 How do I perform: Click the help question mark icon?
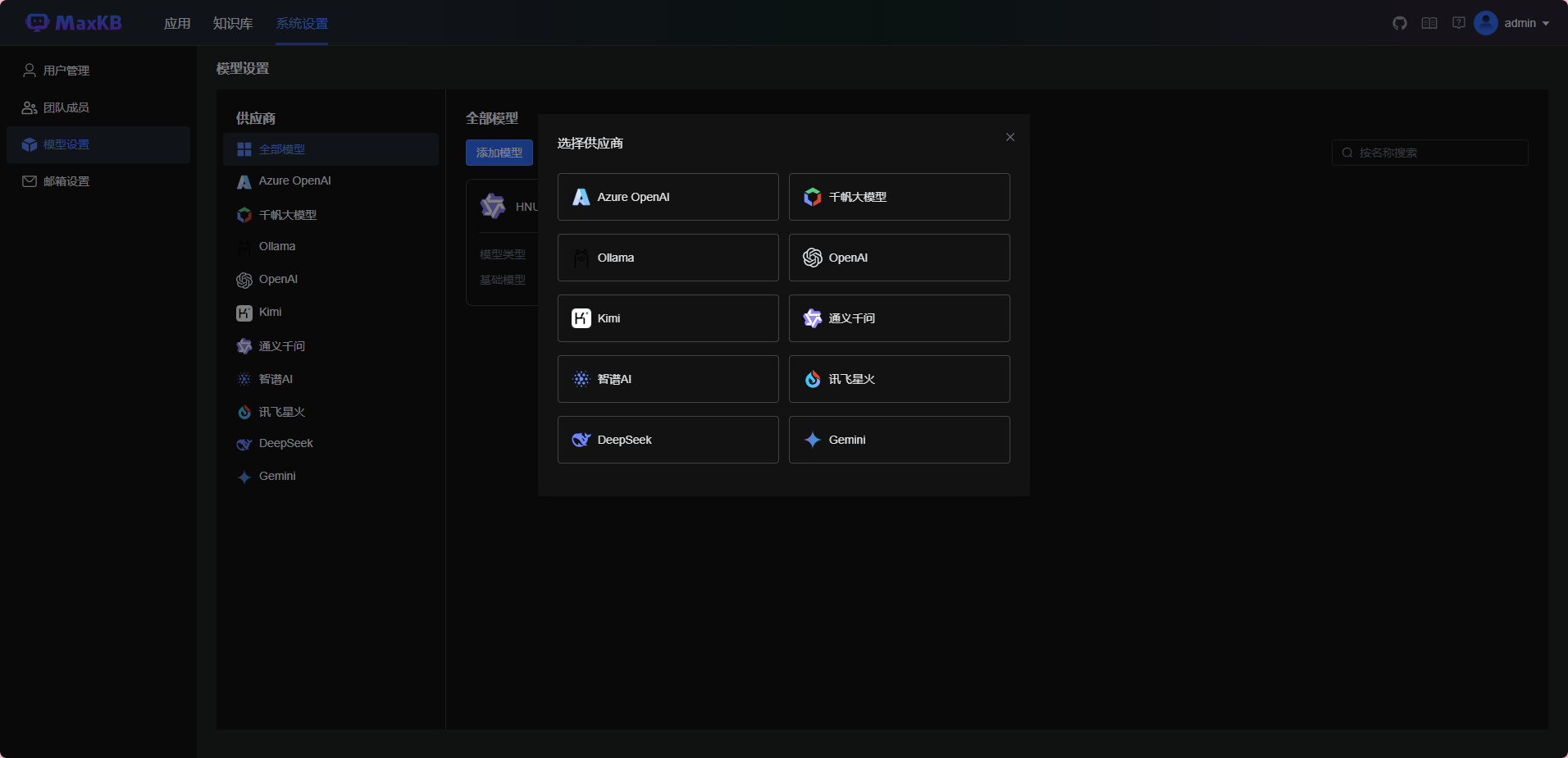pyautogui.click(x=1459, y=23)
